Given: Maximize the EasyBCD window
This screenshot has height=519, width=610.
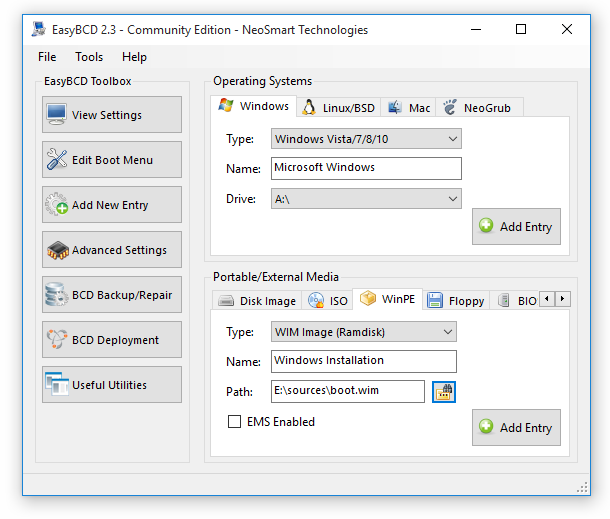Looking at the screenshot, I should 521,30.
